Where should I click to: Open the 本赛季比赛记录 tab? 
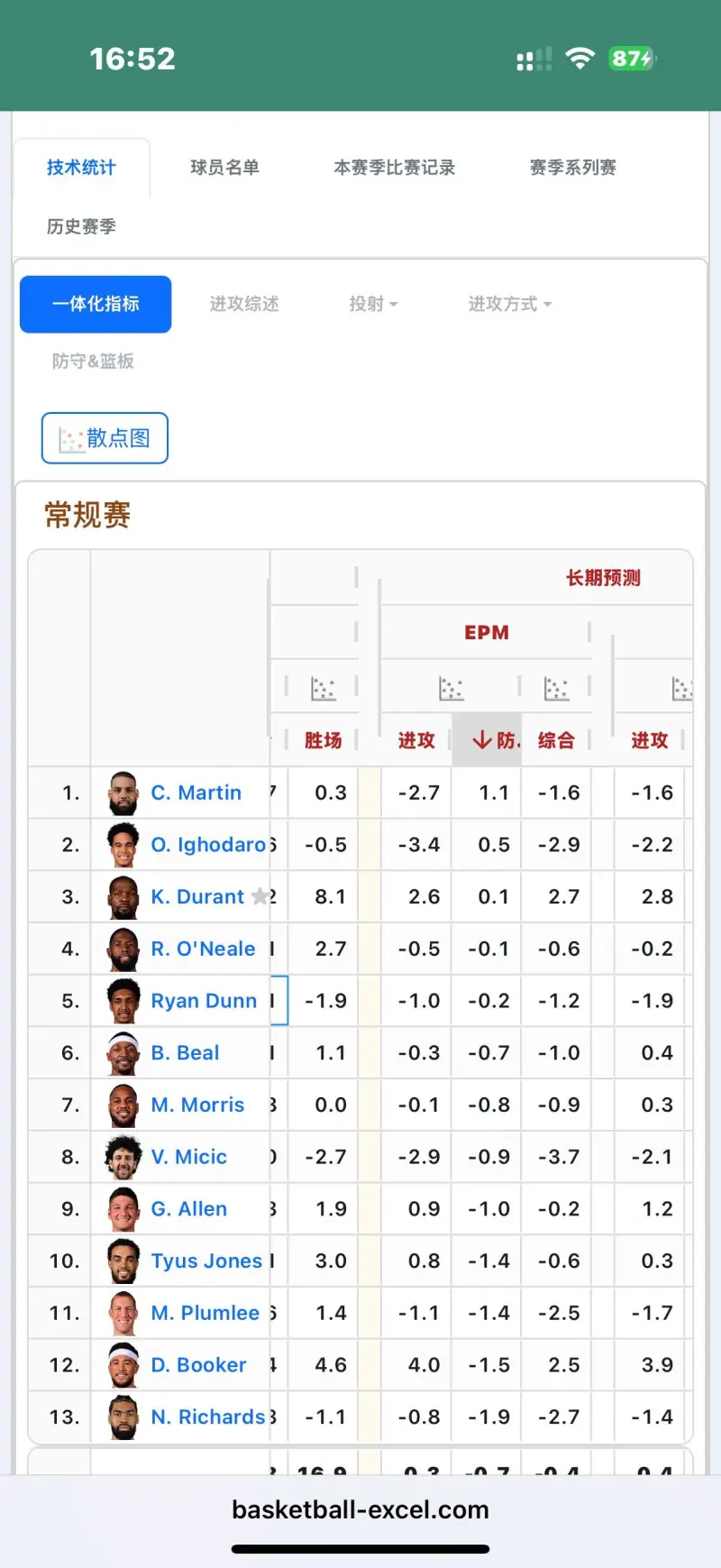[x=394, y=168]
